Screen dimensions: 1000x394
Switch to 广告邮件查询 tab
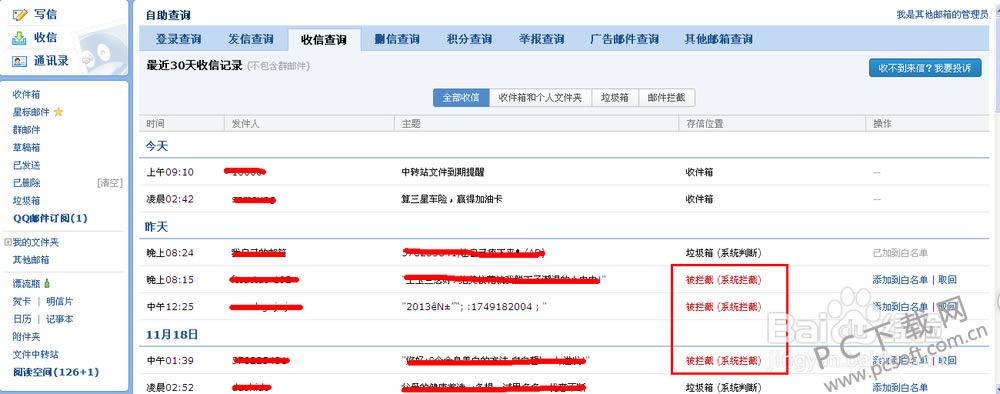[624, 40]
